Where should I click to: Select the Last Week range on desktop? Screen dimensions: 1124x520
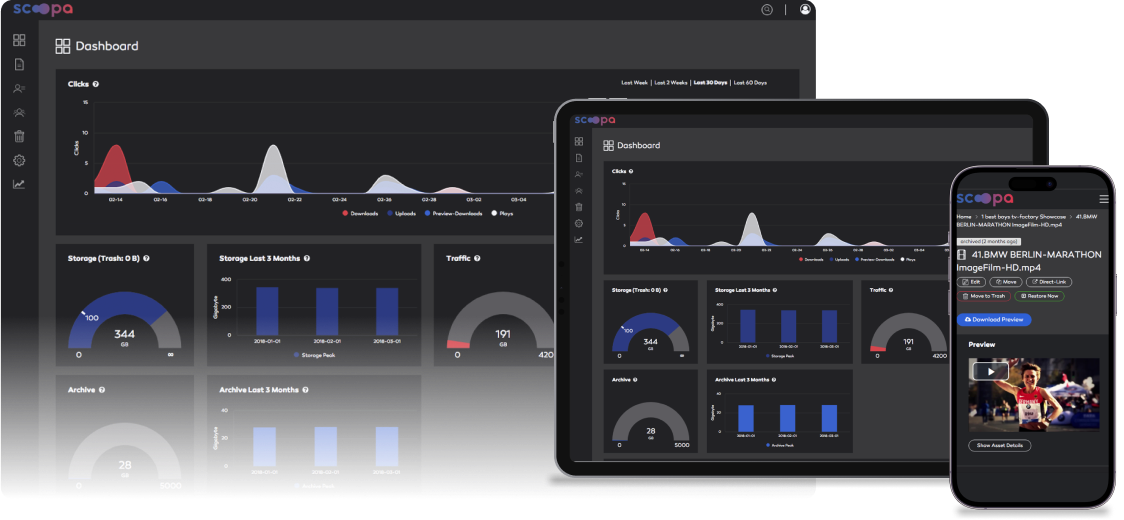(x=634, y=82)
